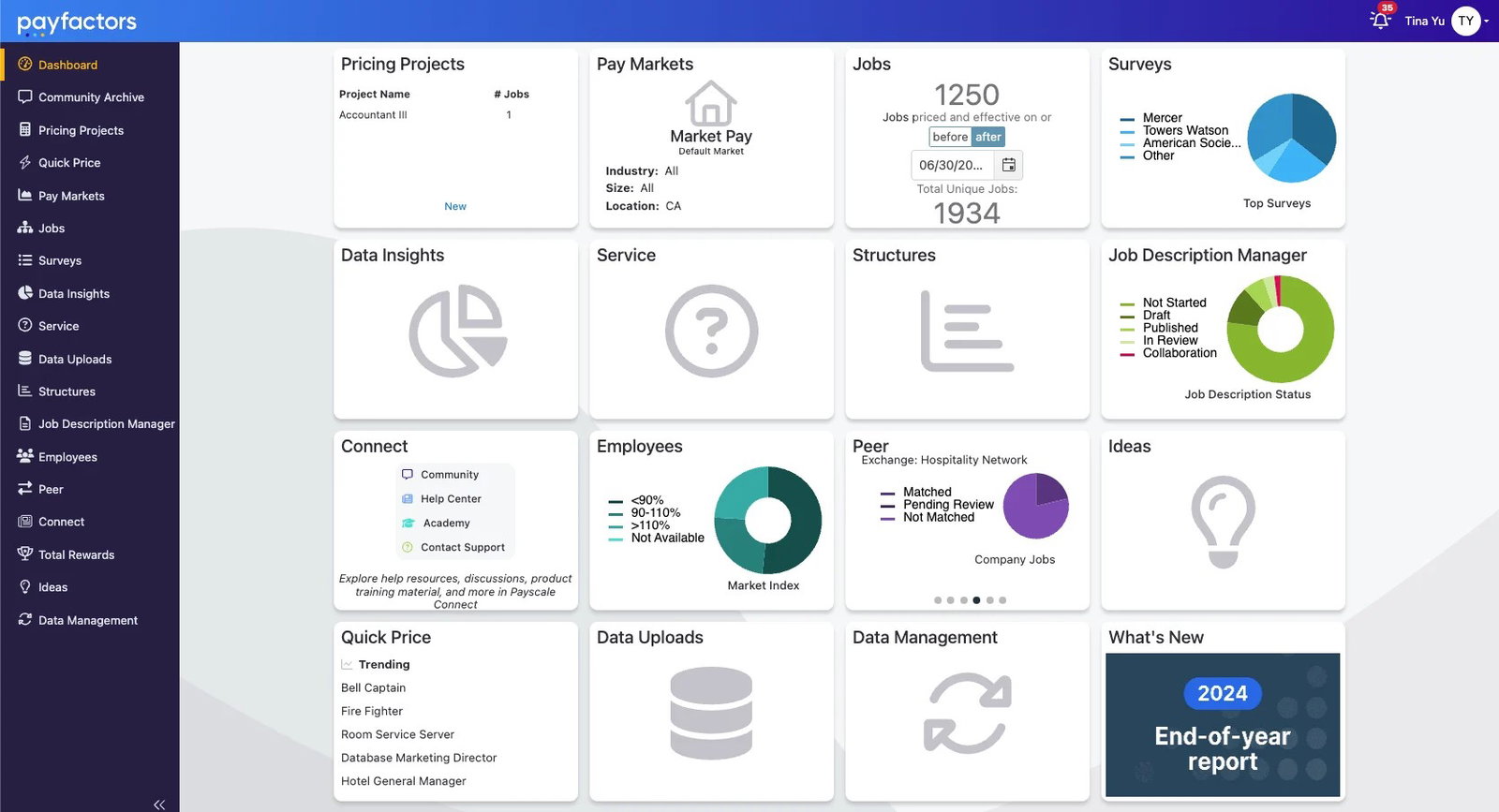Click the Data Uploads sidebar database icon

coord(25,359)
